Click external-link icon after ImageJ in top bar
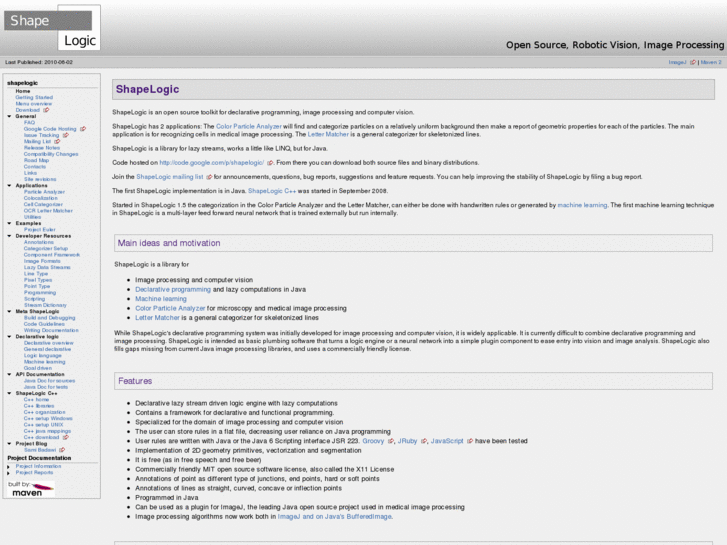This screenshot has height=545, width=727. pyautogui.click(x=693, y=62)
